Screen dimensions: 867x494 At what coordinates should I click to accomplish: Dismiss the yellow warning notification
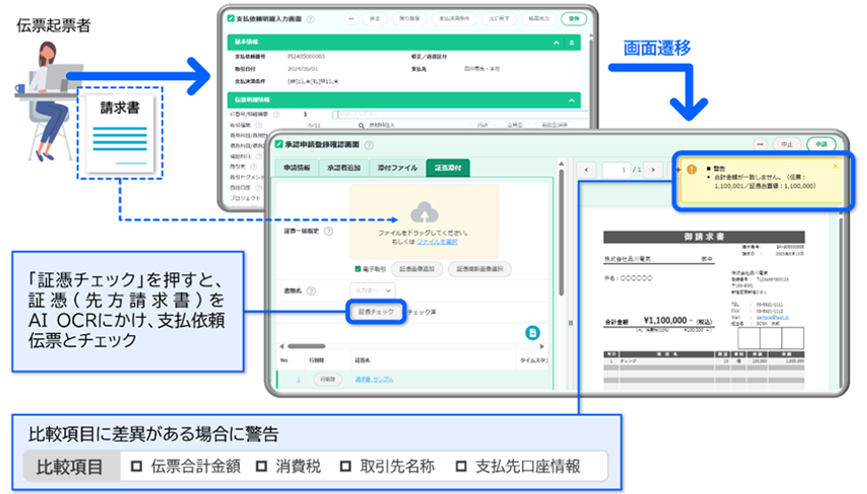point(836,166)
